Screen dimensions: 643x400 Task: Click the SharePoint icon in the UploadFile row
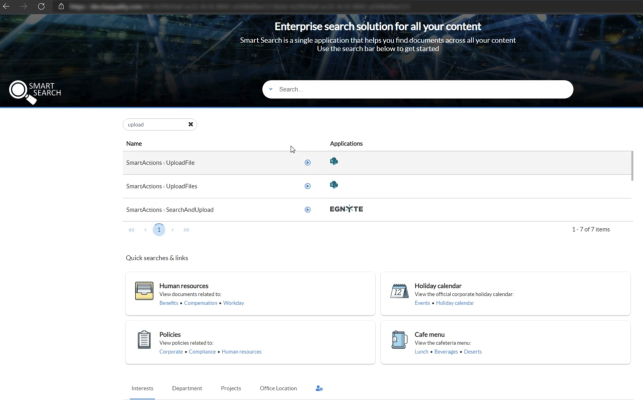point(334,161)
